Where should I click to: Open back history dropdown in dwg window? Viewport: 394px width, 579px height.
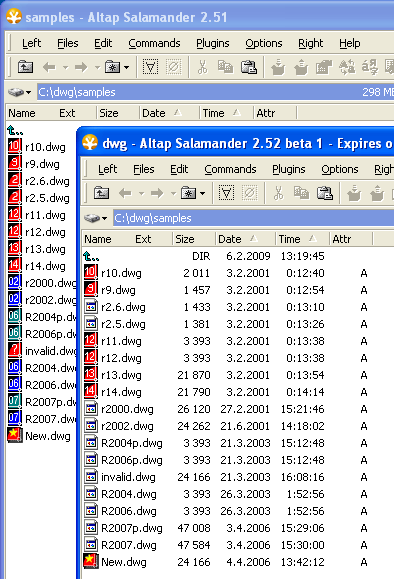click(x=141, y=193)
